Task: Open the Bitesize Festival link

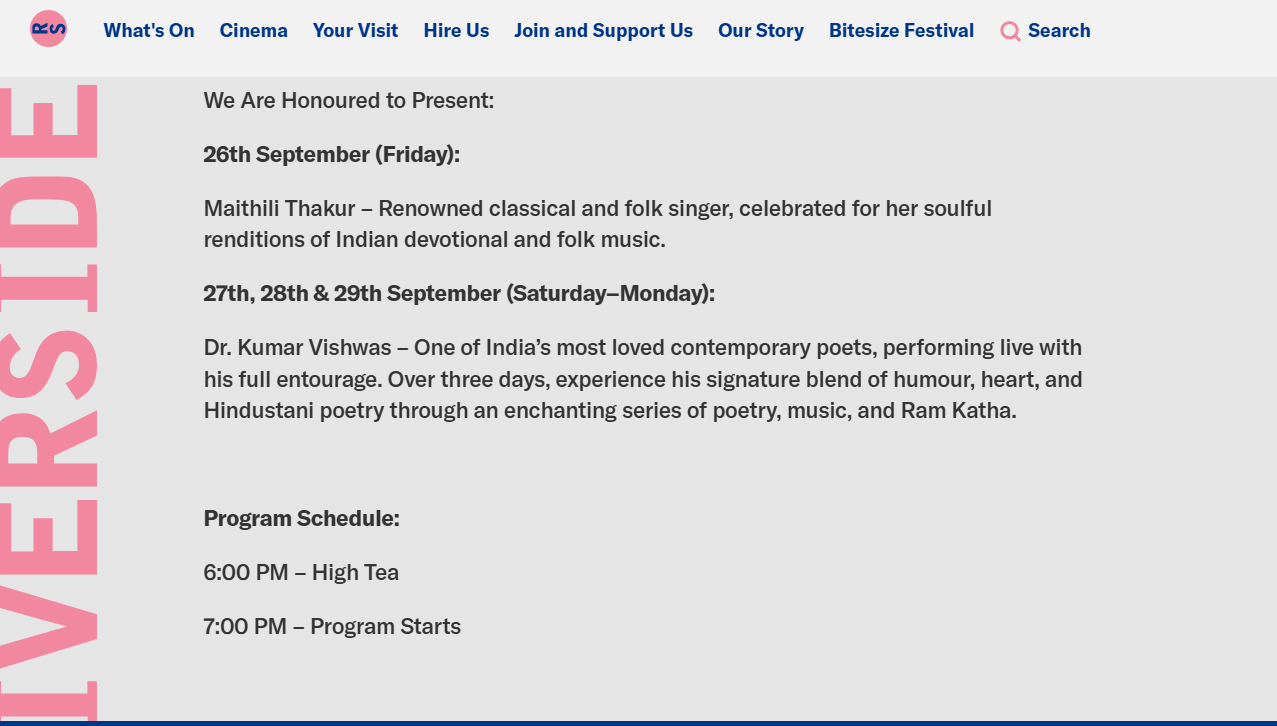Action: (x=901, y=31)
